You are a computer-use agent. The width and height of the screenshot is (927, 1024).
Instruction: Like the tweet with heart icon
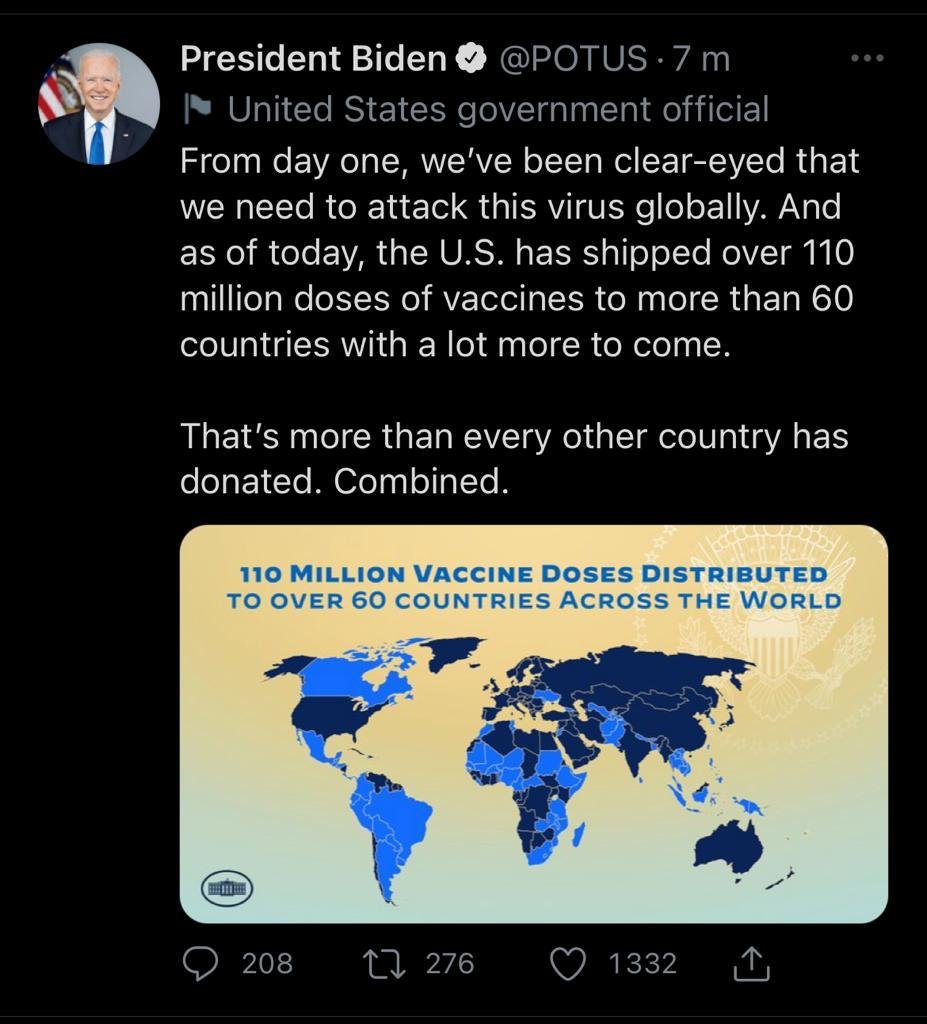point(568,965)
